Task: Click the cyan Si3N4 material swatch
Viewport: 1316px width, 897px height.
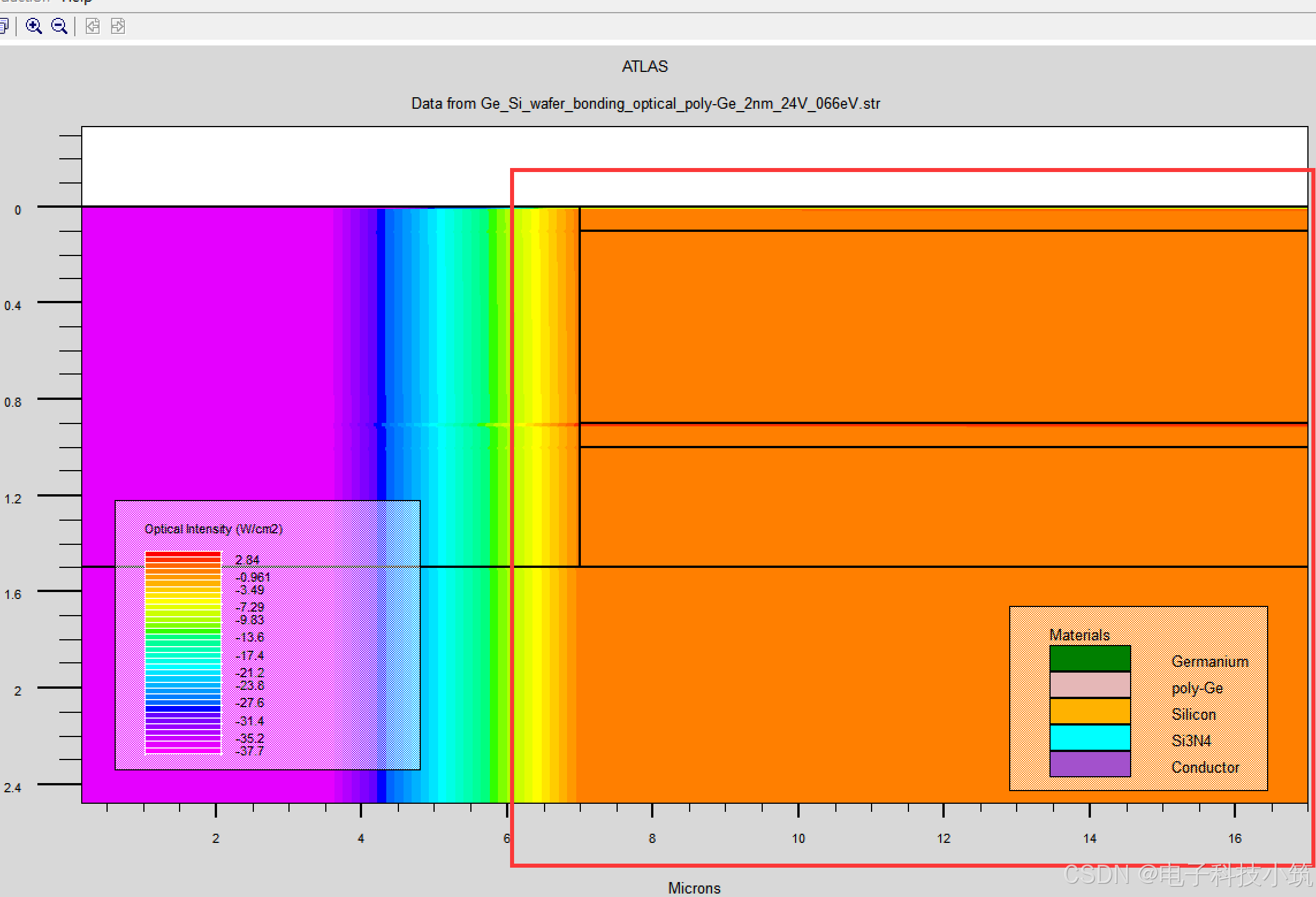Action: pyautogui.click(x=1089, y=738)
